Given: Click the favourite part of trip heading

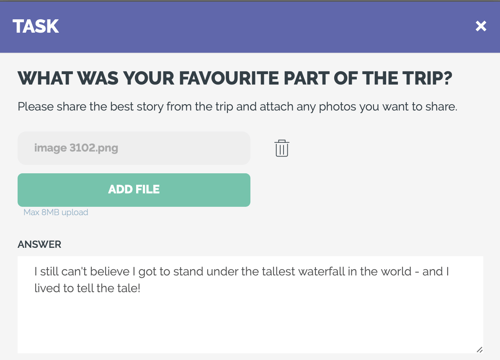Looking at the screenshot, I should [235, 78].
